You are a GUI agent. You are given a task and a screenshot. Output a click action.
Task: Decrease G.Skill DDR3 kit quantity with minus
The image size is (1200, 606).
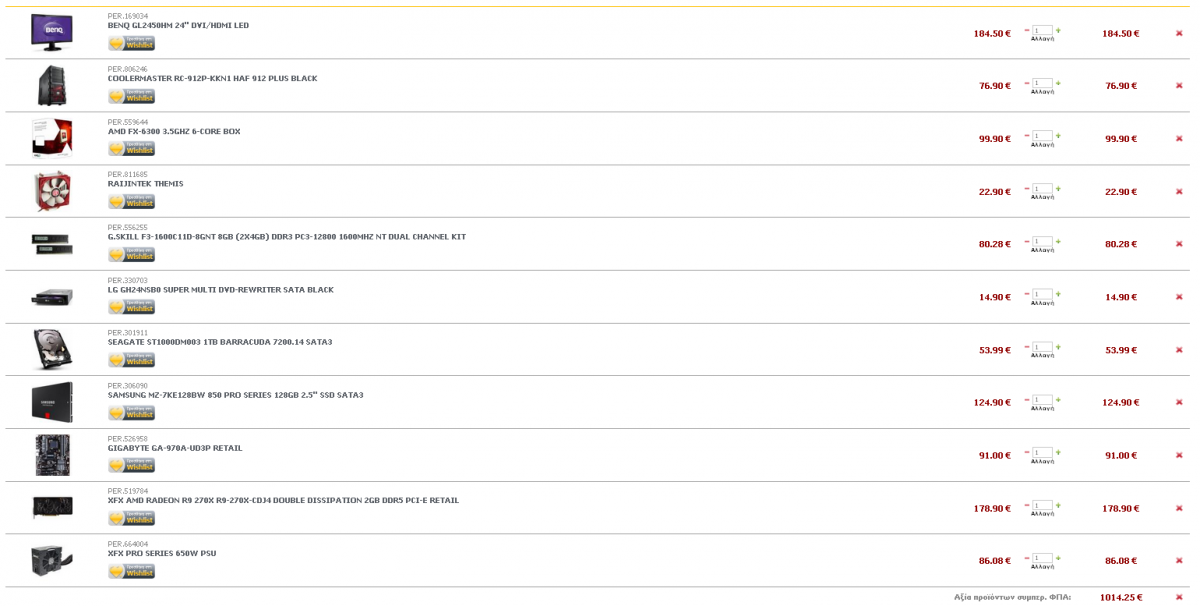tap(1027, 241)
